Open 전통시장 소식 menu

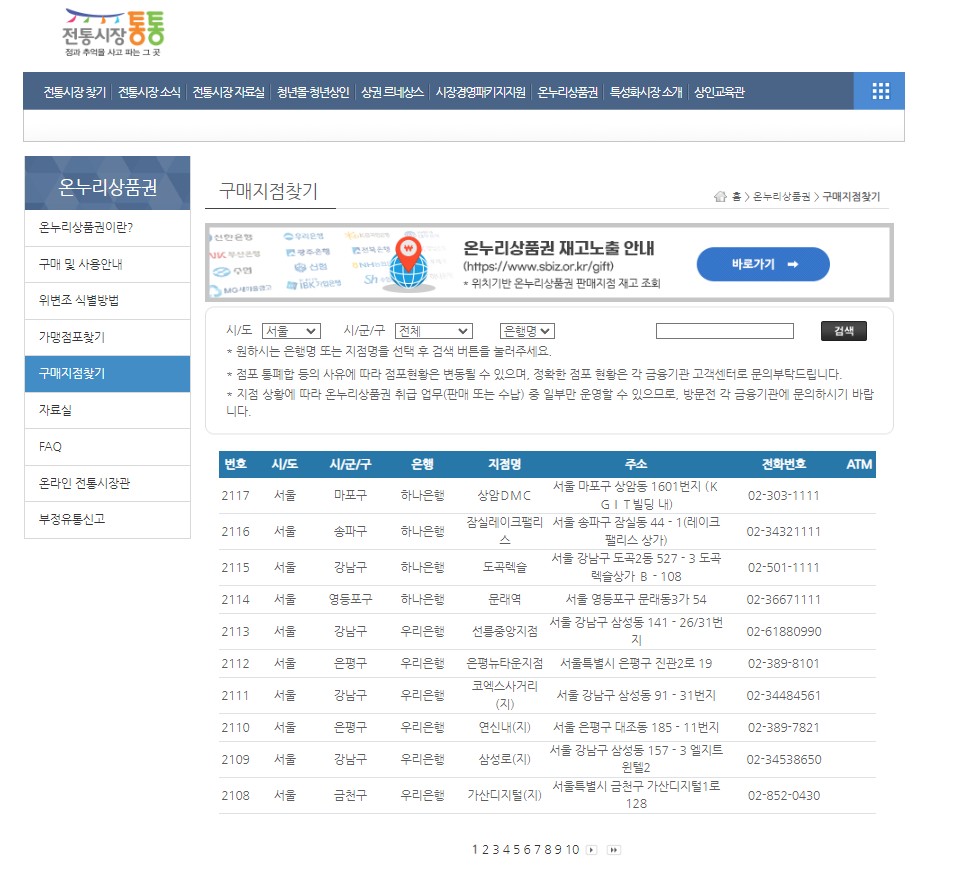pyautogui.click(x=149, y=92)
